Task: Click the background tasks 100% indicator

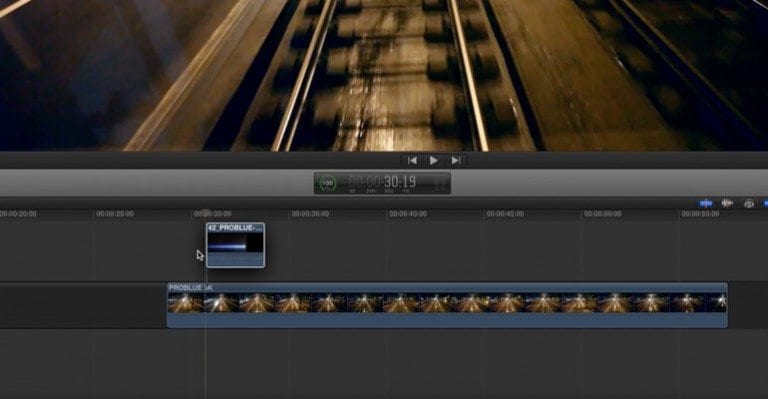Action: [x=327, y=183]
